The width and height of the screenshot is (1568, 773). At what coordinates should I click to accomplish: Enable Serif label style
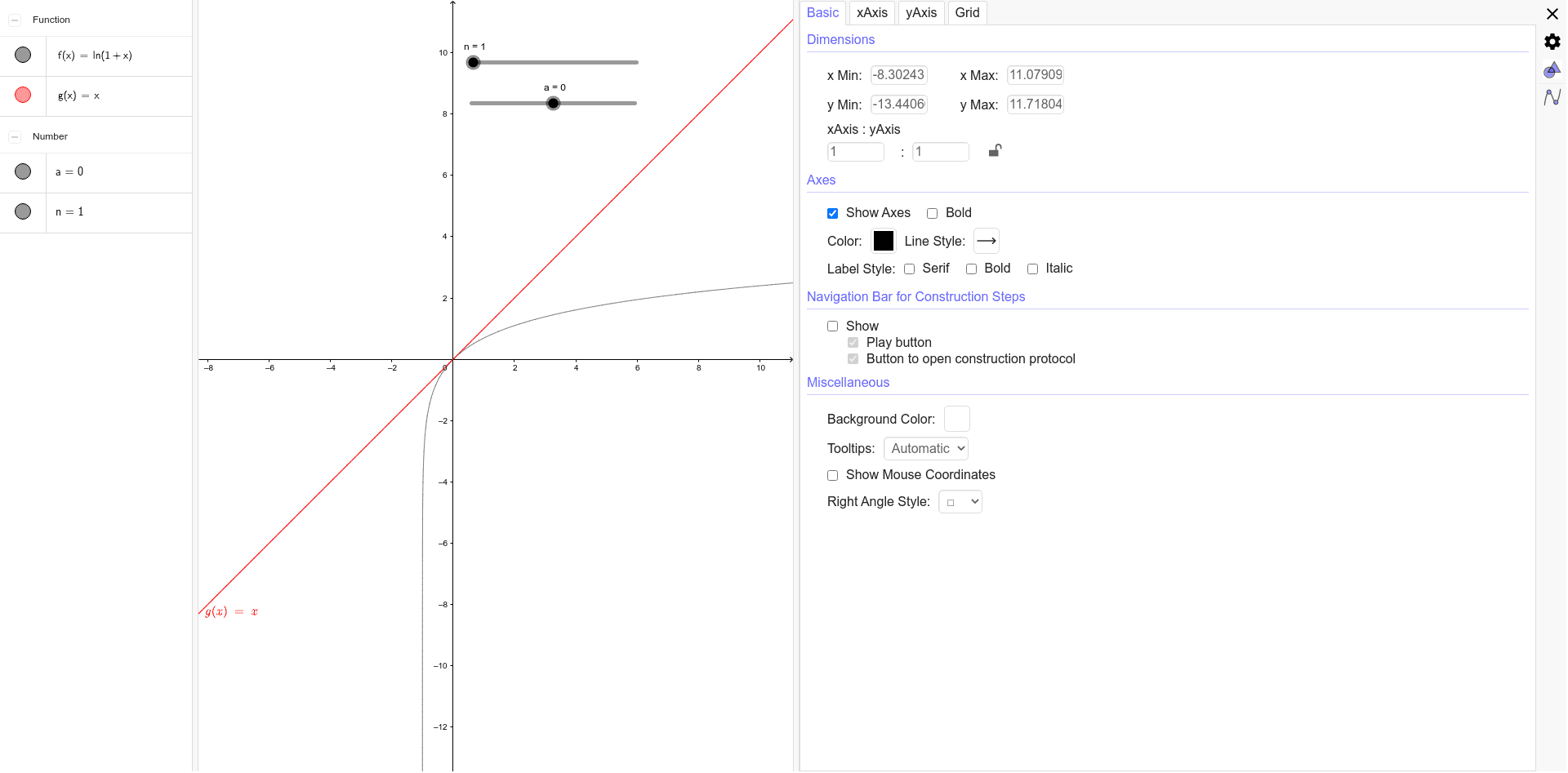[x=909, y=269]
